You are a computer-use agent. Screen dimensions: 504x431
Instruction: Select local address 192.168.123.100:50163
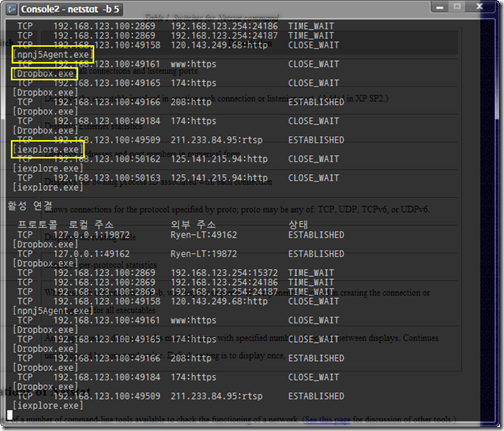pyautogui.click(x=107, y=178)
